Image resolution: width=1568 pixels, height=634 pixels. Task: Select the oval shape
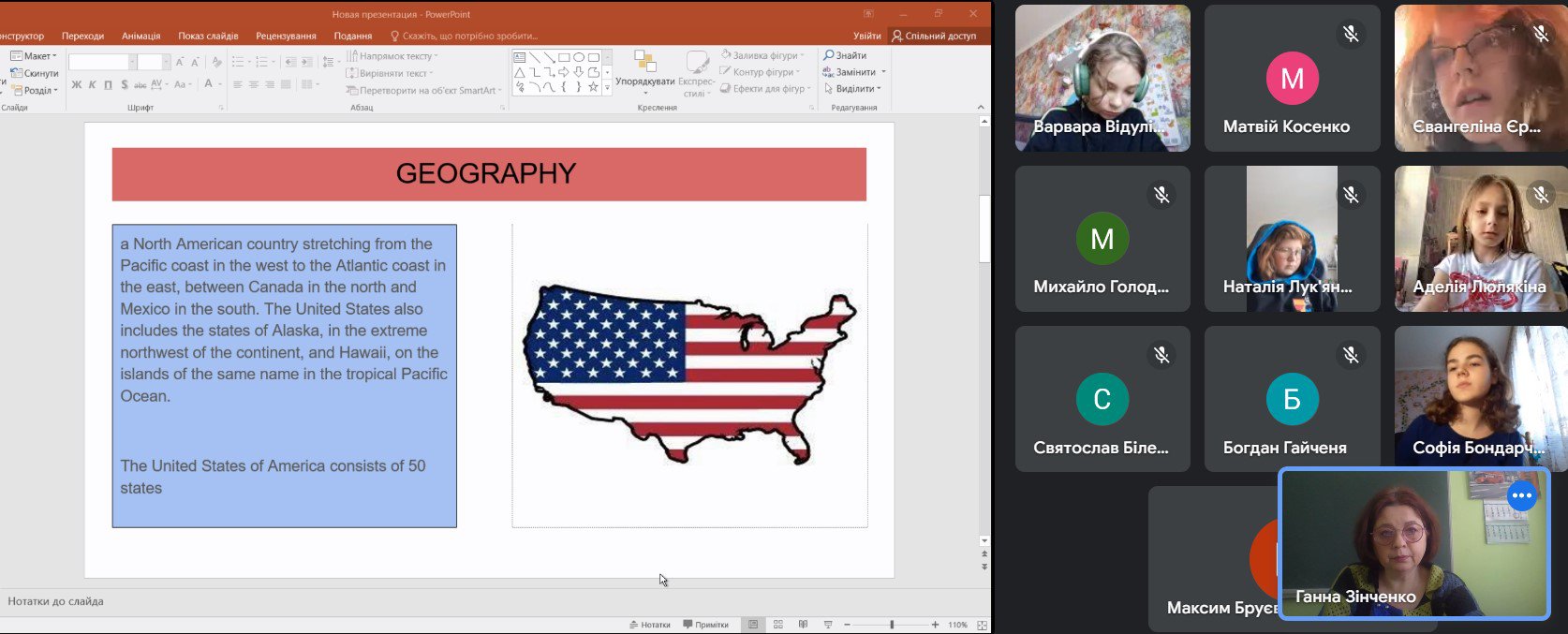click(579, 57)
